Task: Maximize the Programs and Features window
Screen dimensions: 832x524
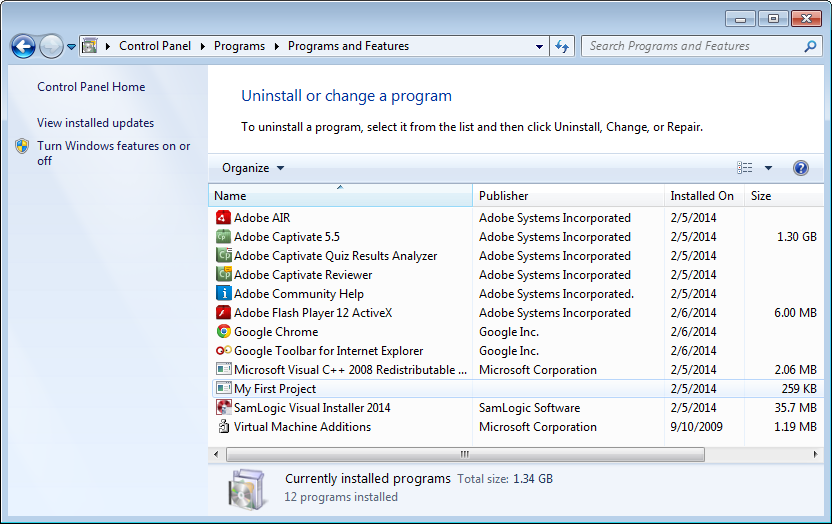Action: (773, 19)
